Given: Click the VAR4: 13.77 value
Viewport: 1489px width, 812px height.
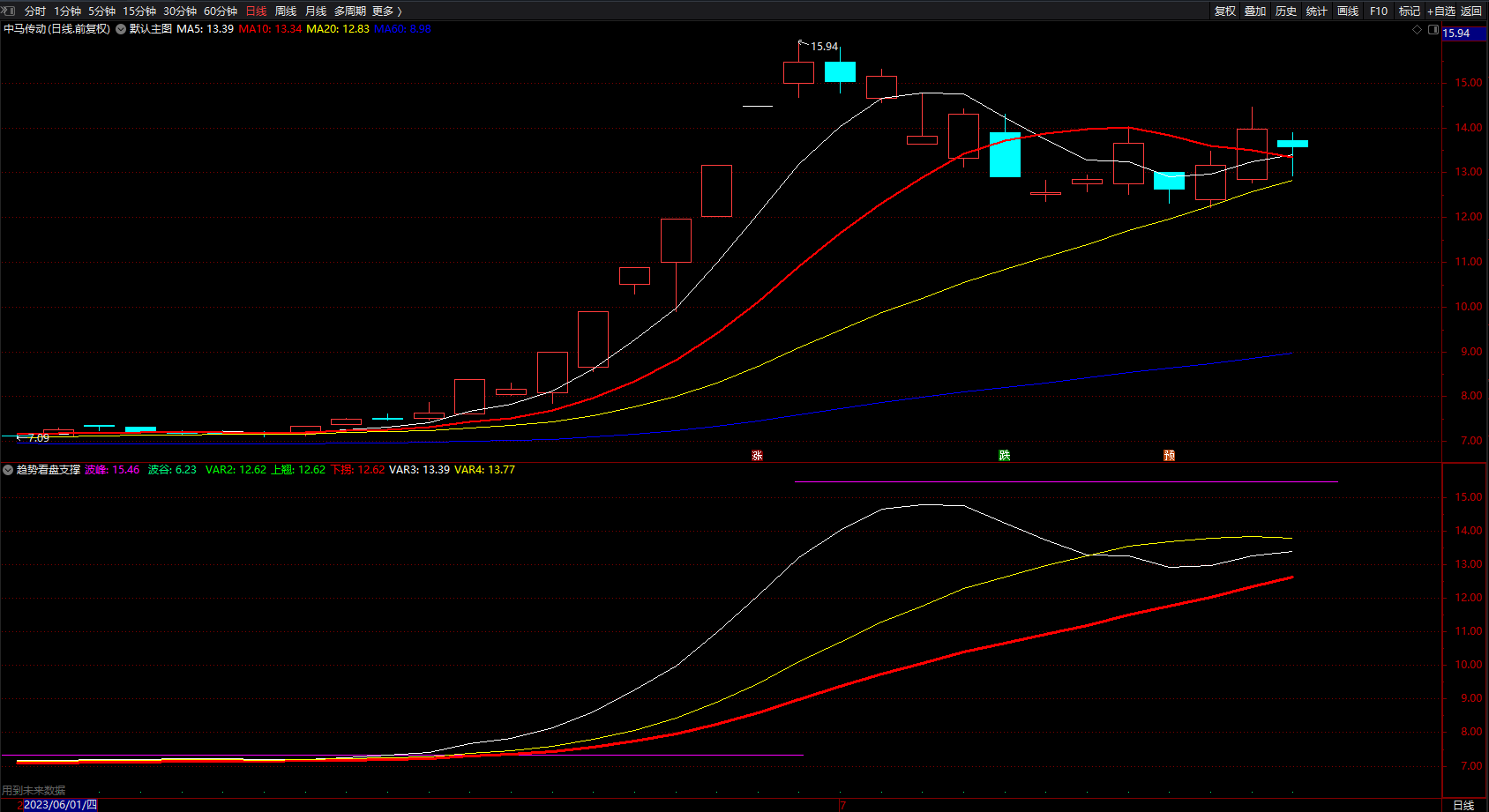Looking at the screenshot, I should coord(484,470).
